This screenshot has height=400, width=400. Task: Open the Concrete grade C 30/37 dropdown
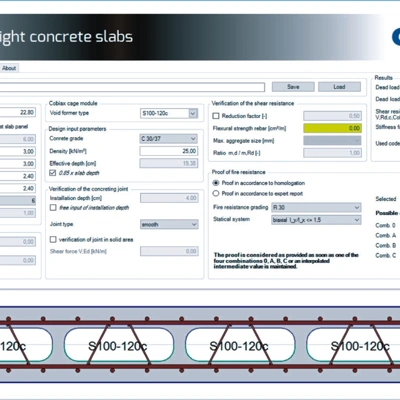tap(169, 139)
